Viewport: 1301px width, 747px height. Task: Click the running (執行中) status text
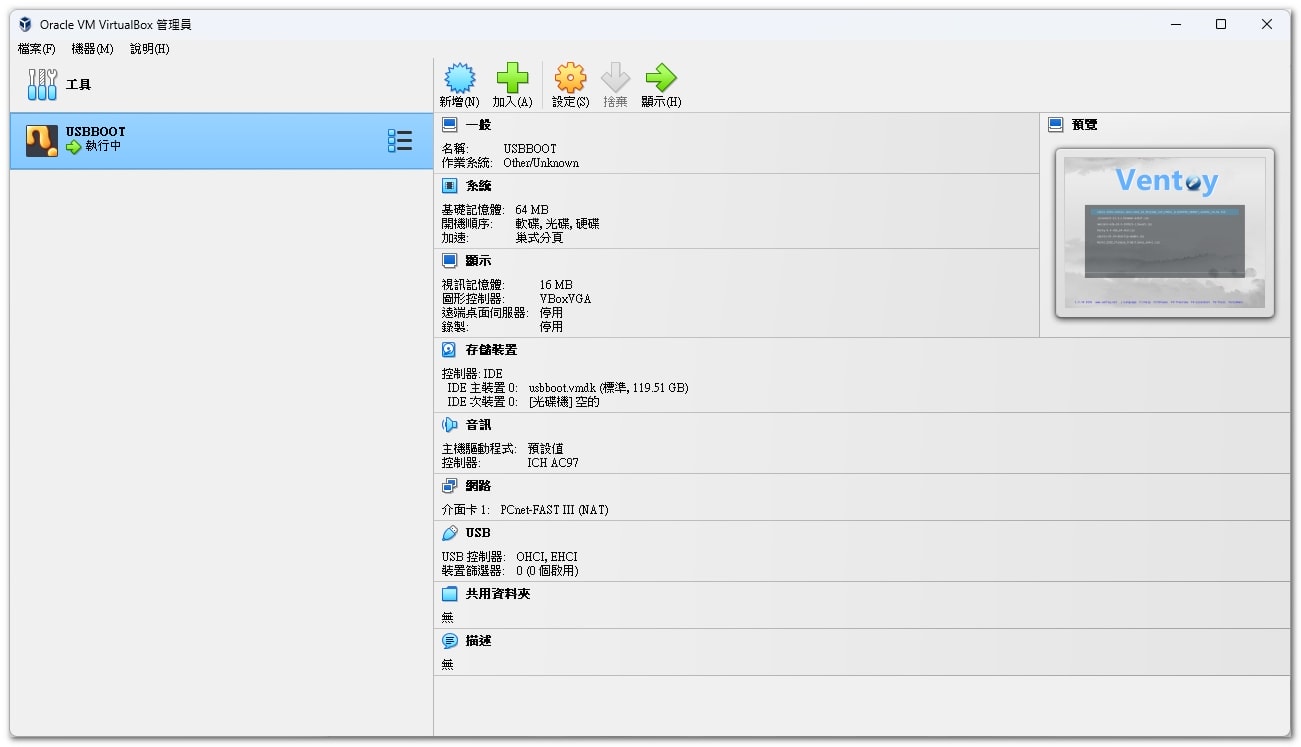coord(104,146)
